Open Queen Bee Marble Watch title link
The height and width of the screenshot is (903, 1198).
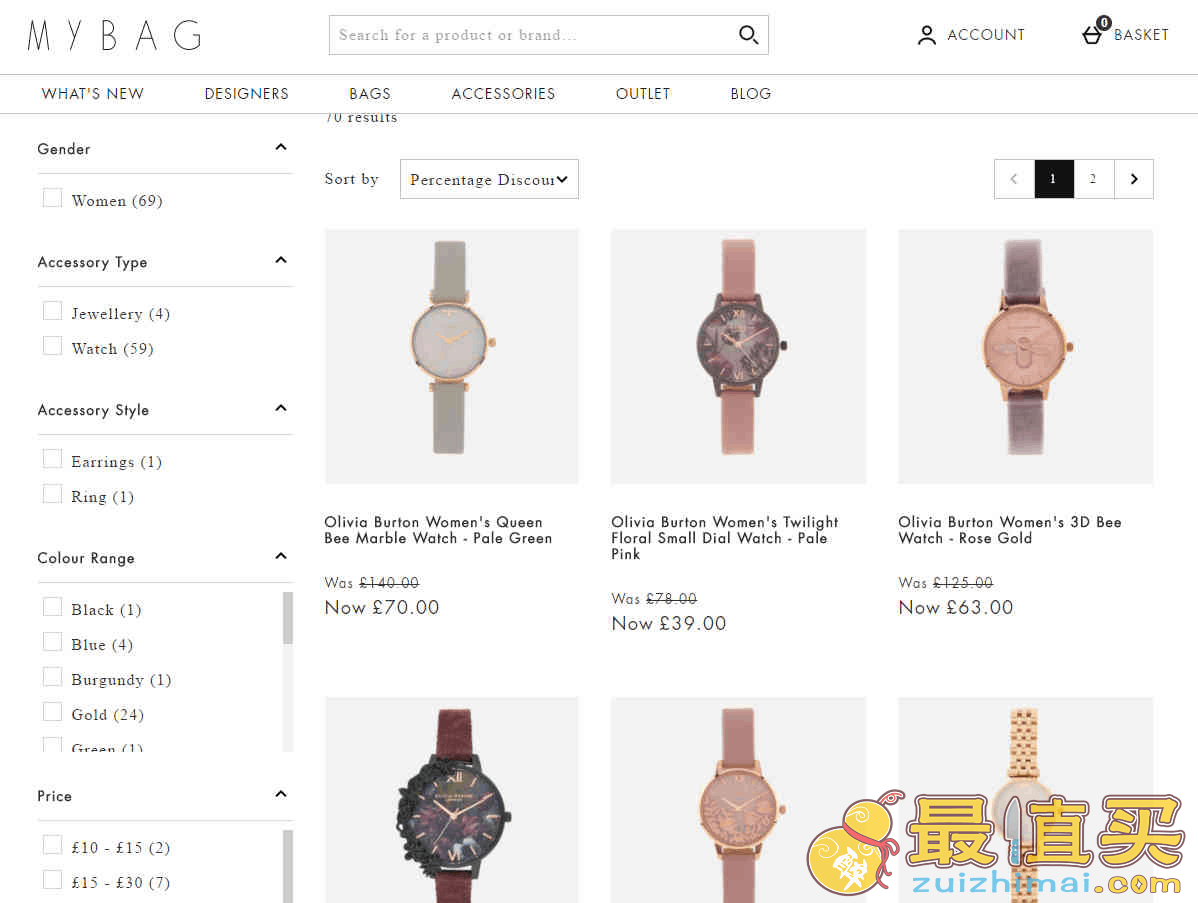438,530
